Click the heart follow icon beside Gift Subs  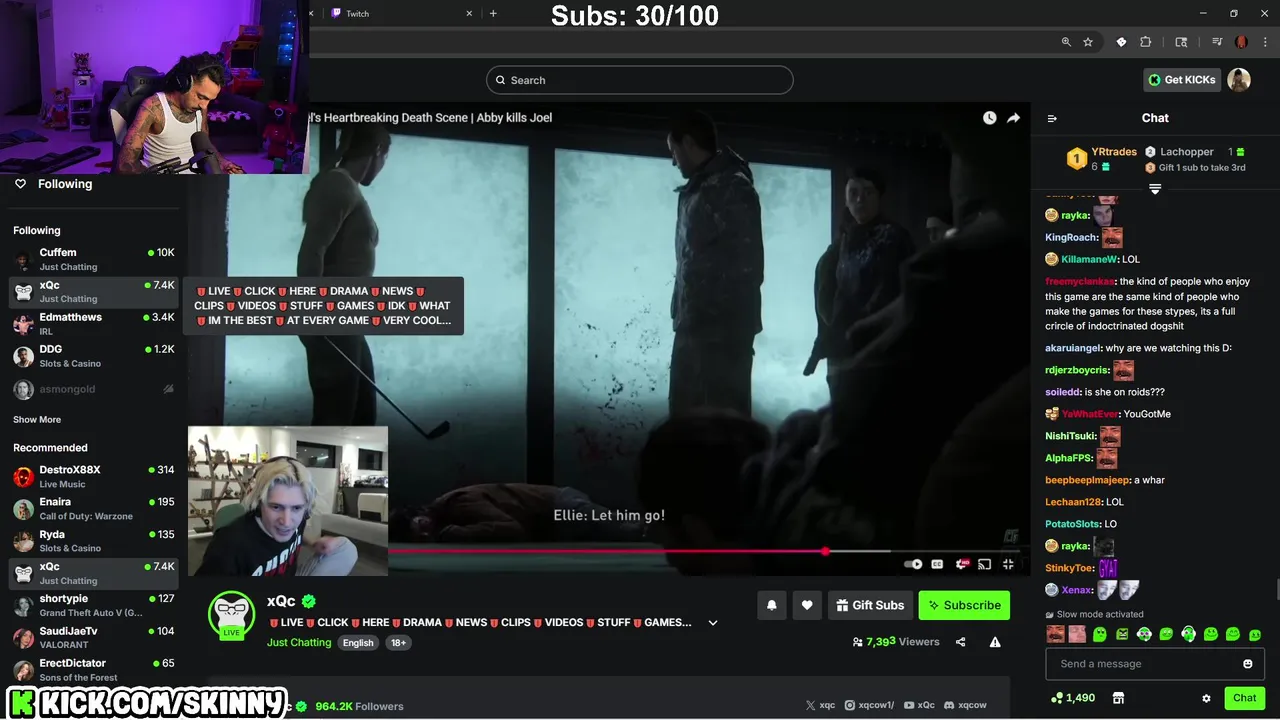point(807,605)
